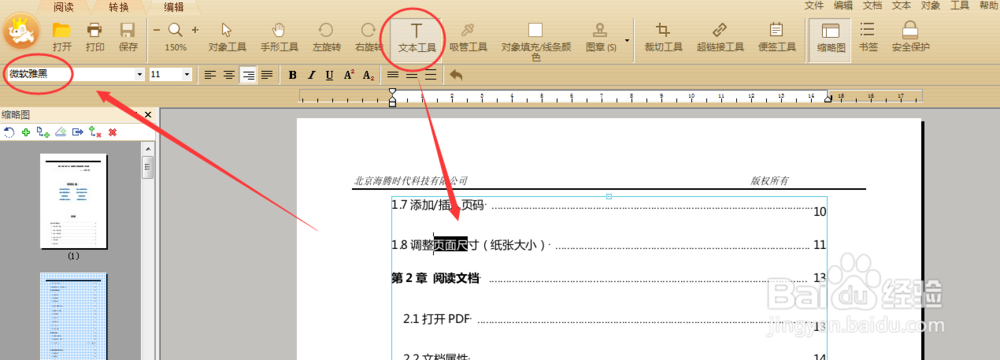Viewport: 1000px width, 360px height.
Task: Set the tightest line spacing option
Action: tap(393, 75)
